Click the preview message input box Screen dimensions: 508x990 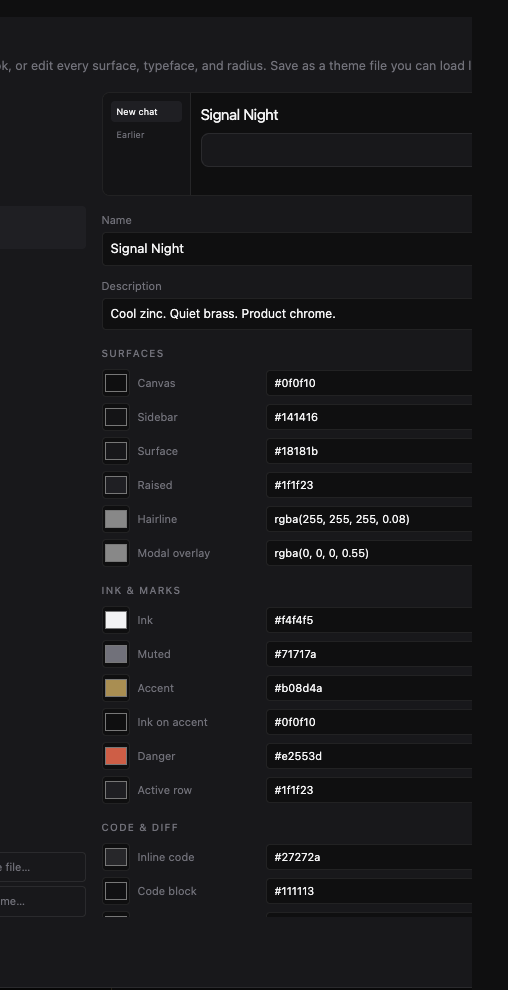pyautogui.click(x=336, y=150)
